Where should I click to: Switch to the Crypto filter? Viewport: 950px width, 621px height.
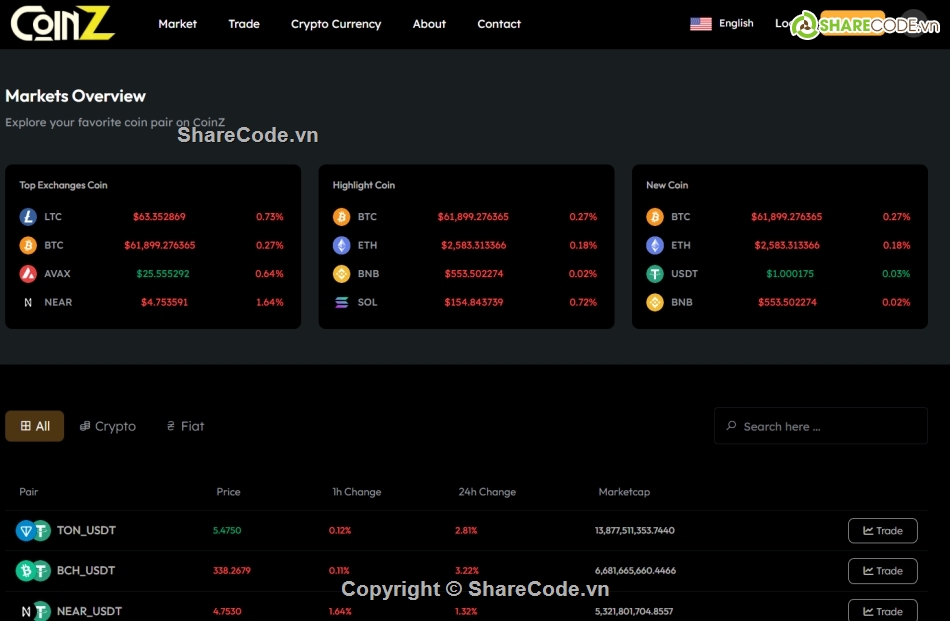click(x=107, y=425)
